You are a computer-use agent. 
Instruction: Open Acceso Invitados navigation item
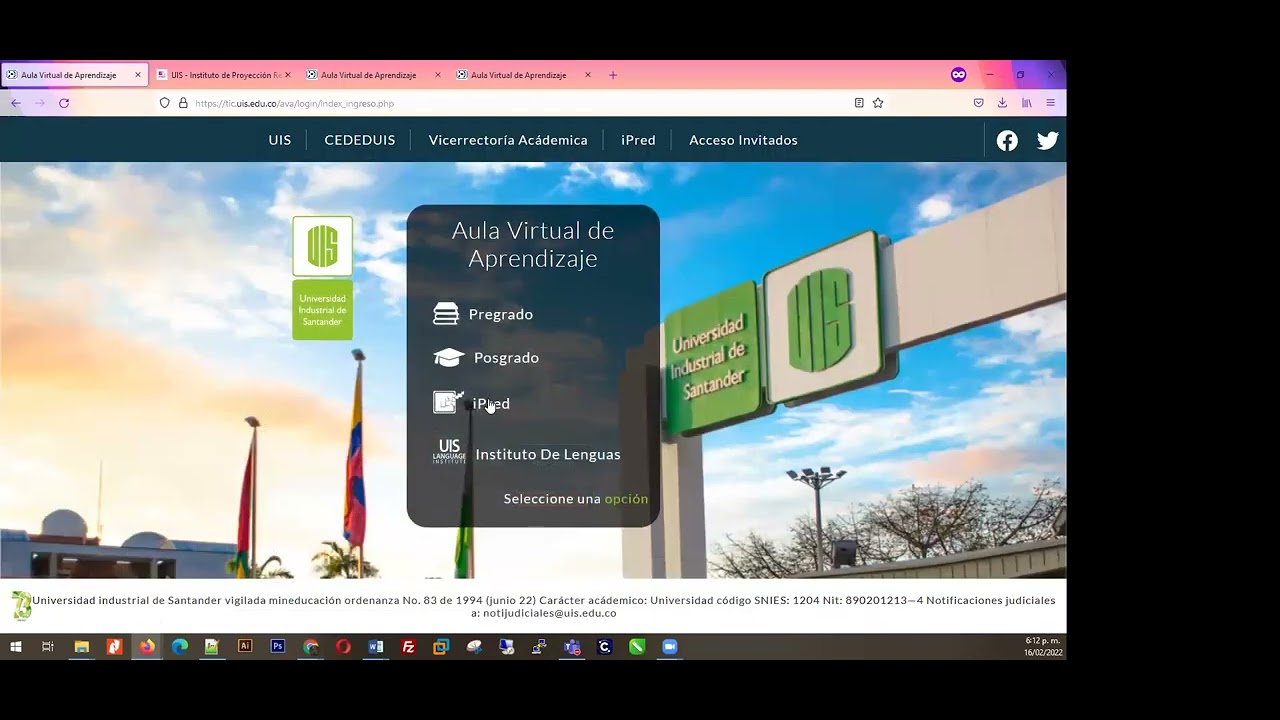click(x=743, y=140)
